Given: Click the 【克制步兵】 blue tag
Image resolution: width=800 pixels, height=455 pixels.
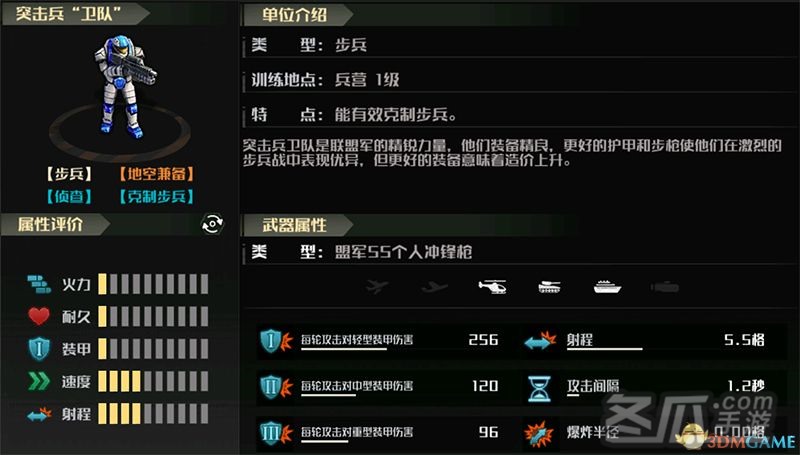Looking at the screenshot, I should [156, 196].
